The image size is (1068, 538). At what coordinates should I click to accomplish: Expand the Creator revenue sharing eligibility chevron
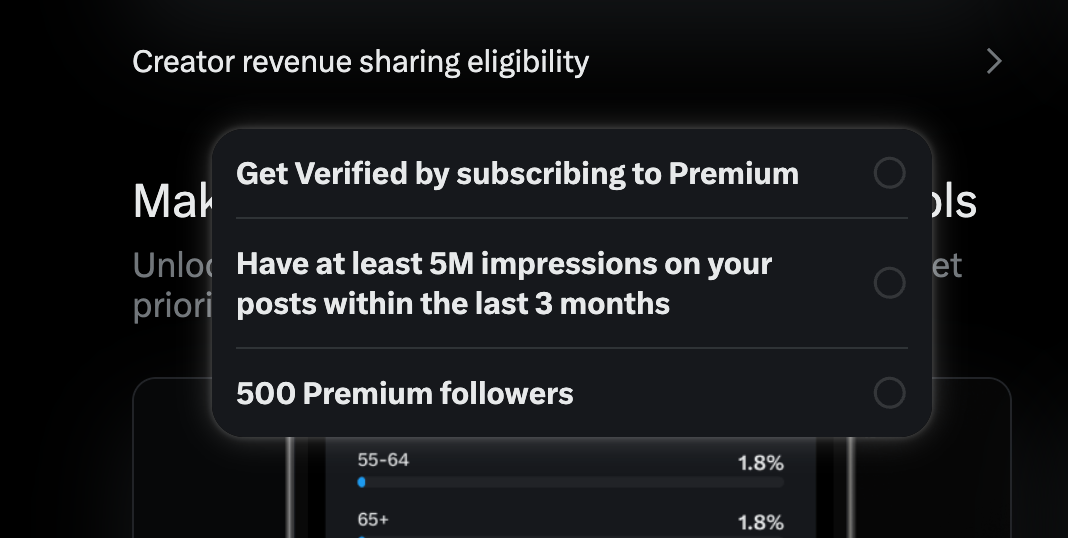tap(993, 62)
